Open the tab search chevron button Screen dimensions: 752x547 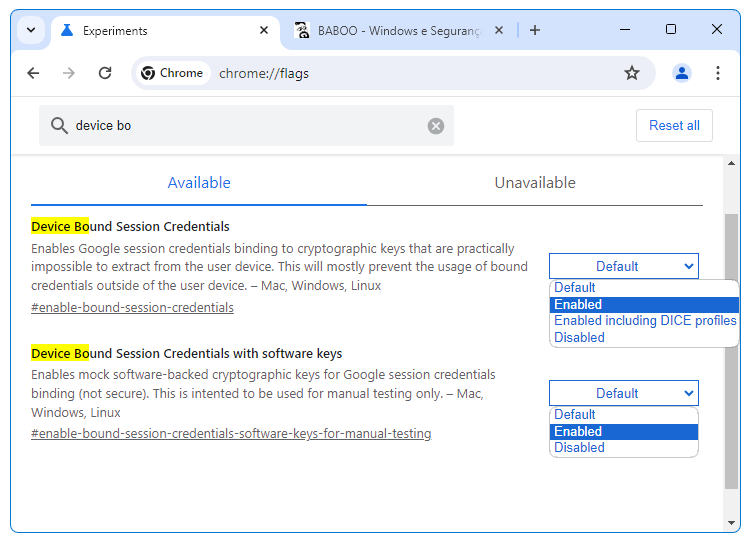(x=31, y=31)
